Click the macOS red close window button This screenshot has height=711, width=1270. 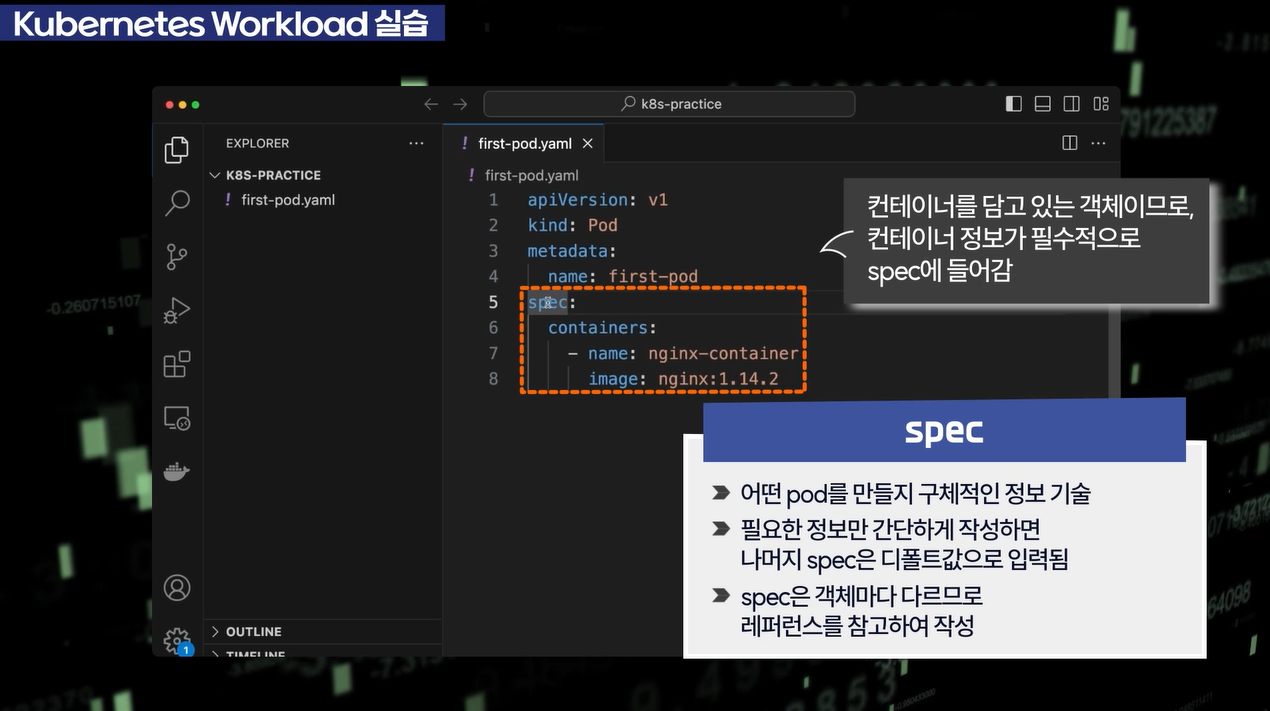point(170,104)
